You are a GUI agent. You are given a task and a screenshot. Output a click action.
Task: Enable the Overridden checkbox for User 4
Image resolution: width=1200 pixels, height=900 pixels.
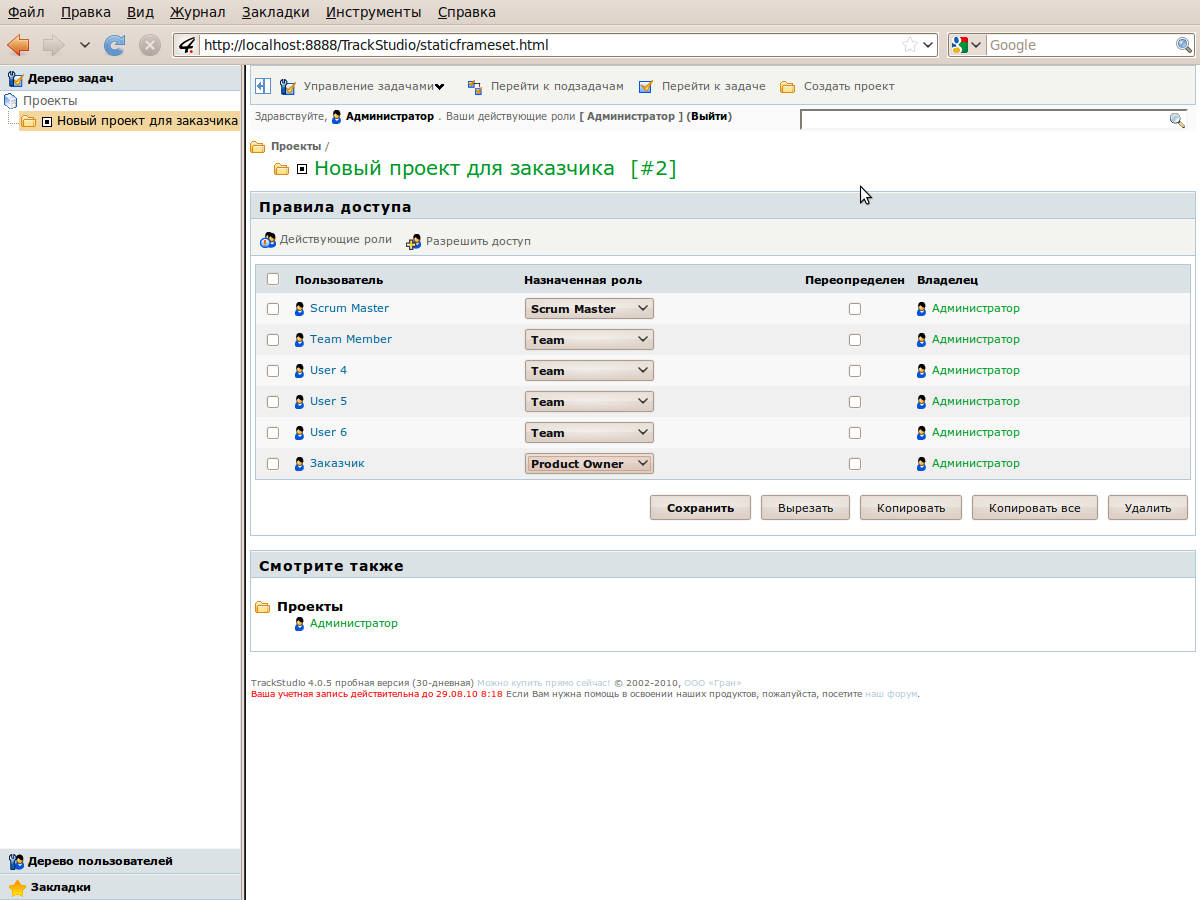[x=854, y=371]
